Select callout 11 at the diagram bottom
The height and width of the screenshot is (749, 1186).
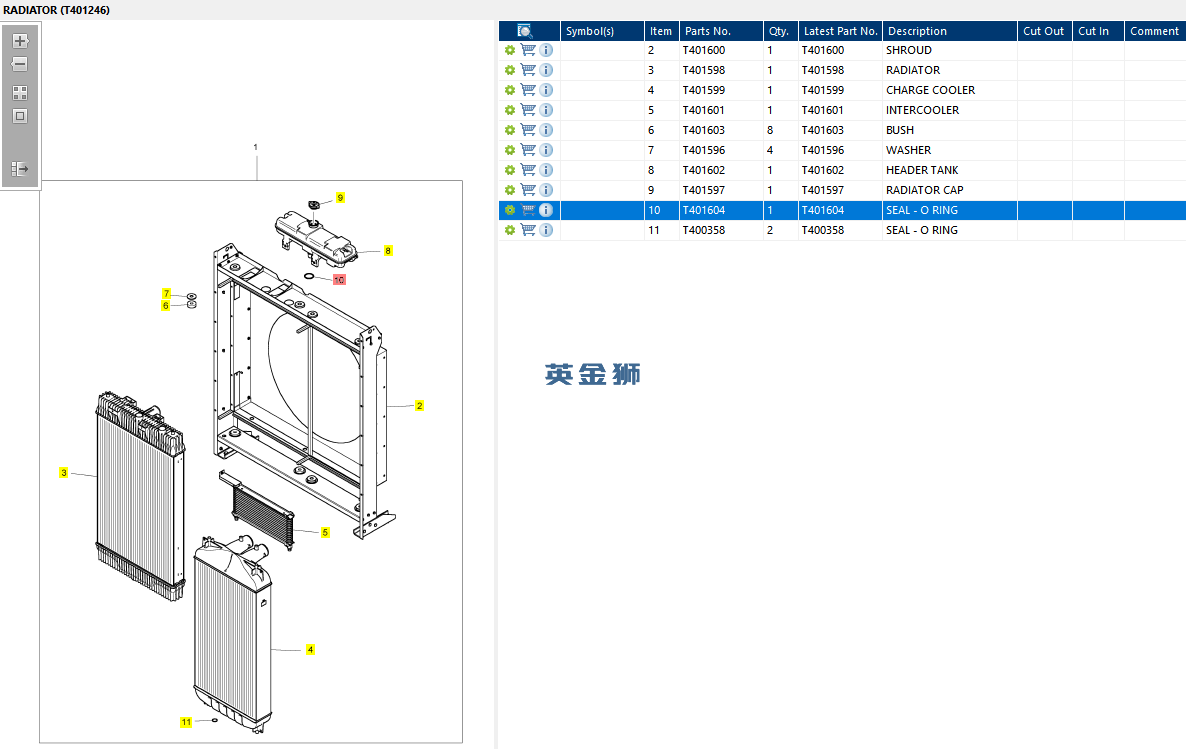(x=186, y=722)
